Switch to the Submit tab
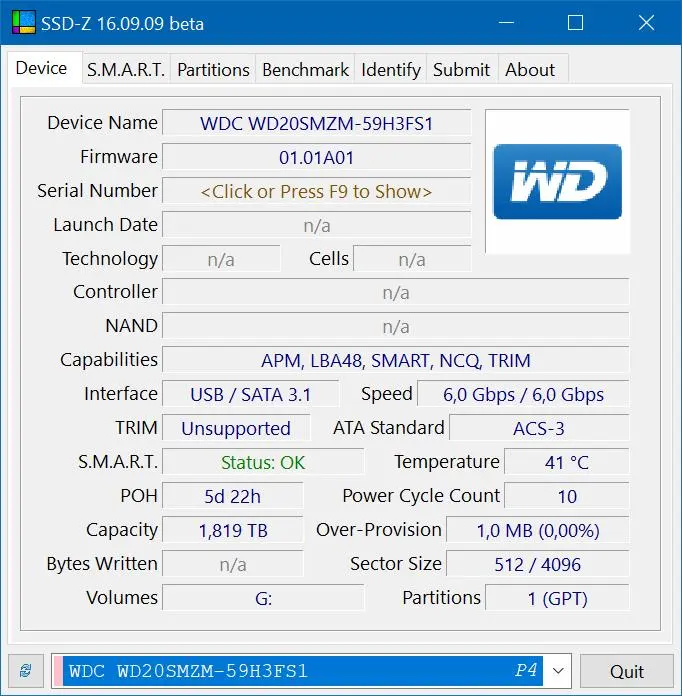This screenshot has height=696, width=682. click(462, 70)
